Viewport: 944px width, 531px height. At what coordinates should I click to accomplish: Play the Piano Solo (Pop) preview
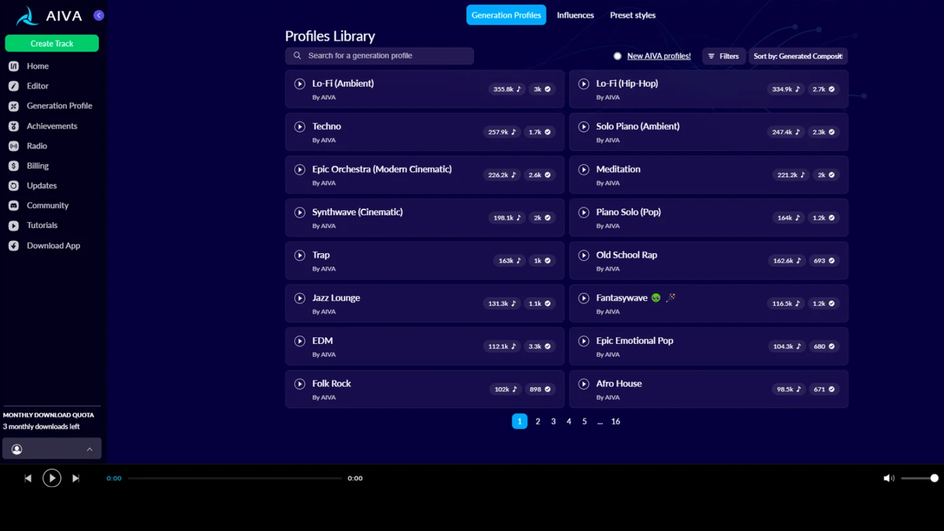[x=583, y=213]
